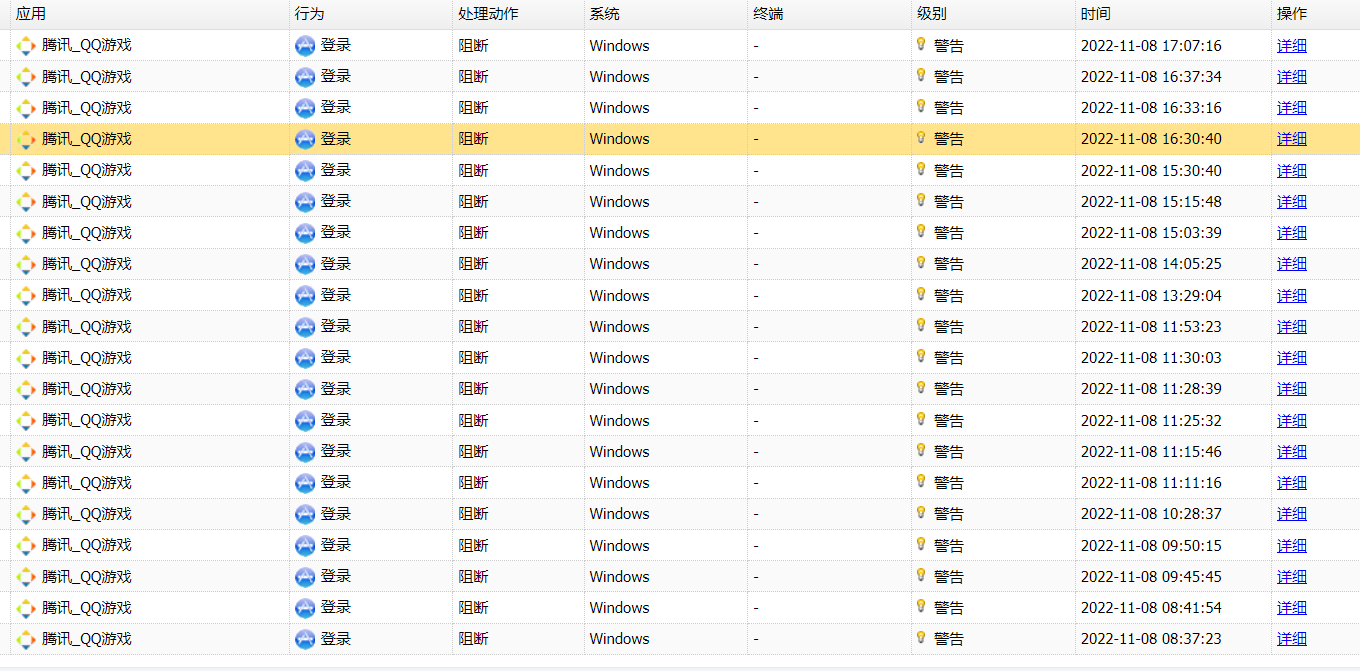Click login behavior icon in 17:07:16 row
The width and height of the screenshot is (1360, 671).
pos(305,46)
